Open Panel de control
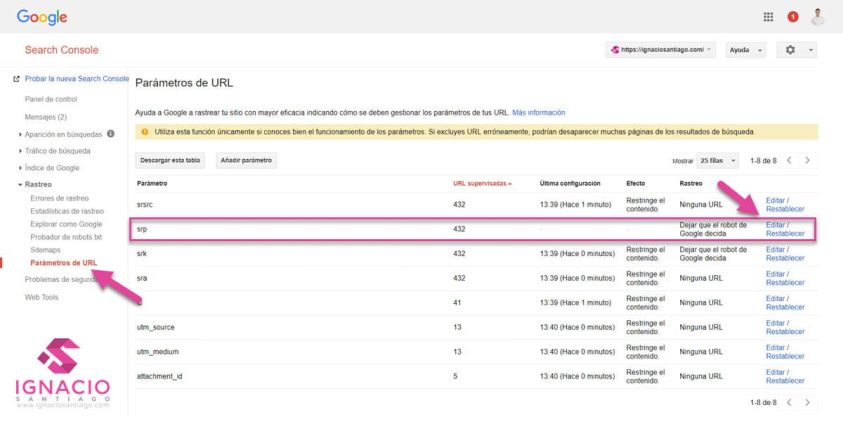 click(x=51, y=99)
